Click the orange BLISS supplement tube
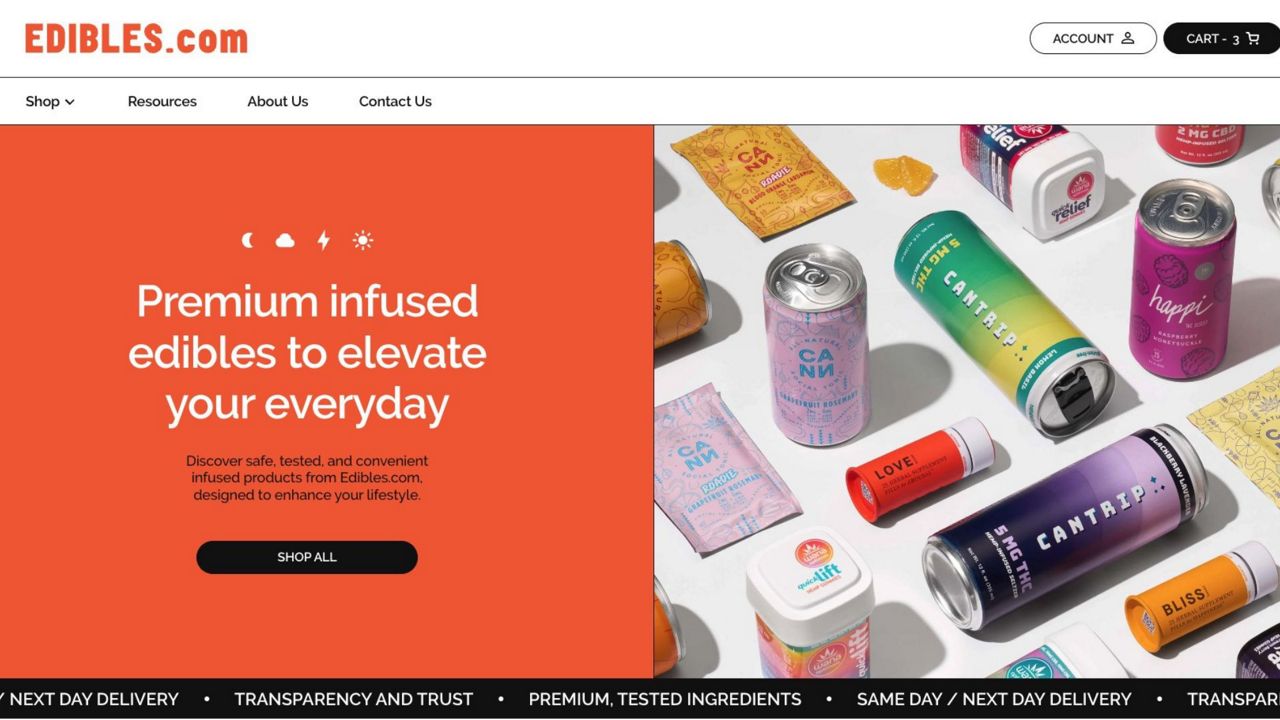 tap(1201, 596)
